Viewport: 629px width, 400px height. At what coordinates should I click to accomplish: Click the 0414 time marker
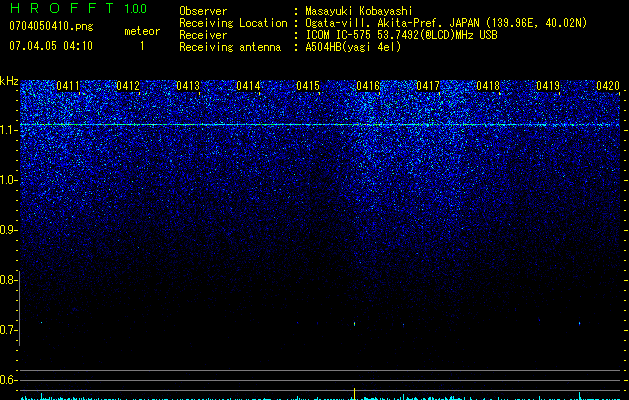pyautogui.click(x=248, y=85)
